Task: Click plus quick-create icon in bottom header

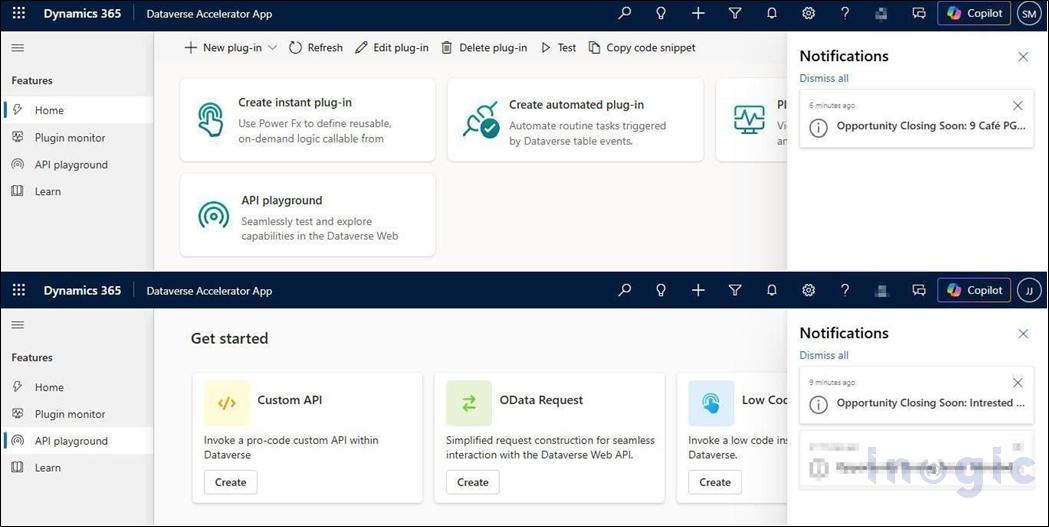Action: coord(698,290)
